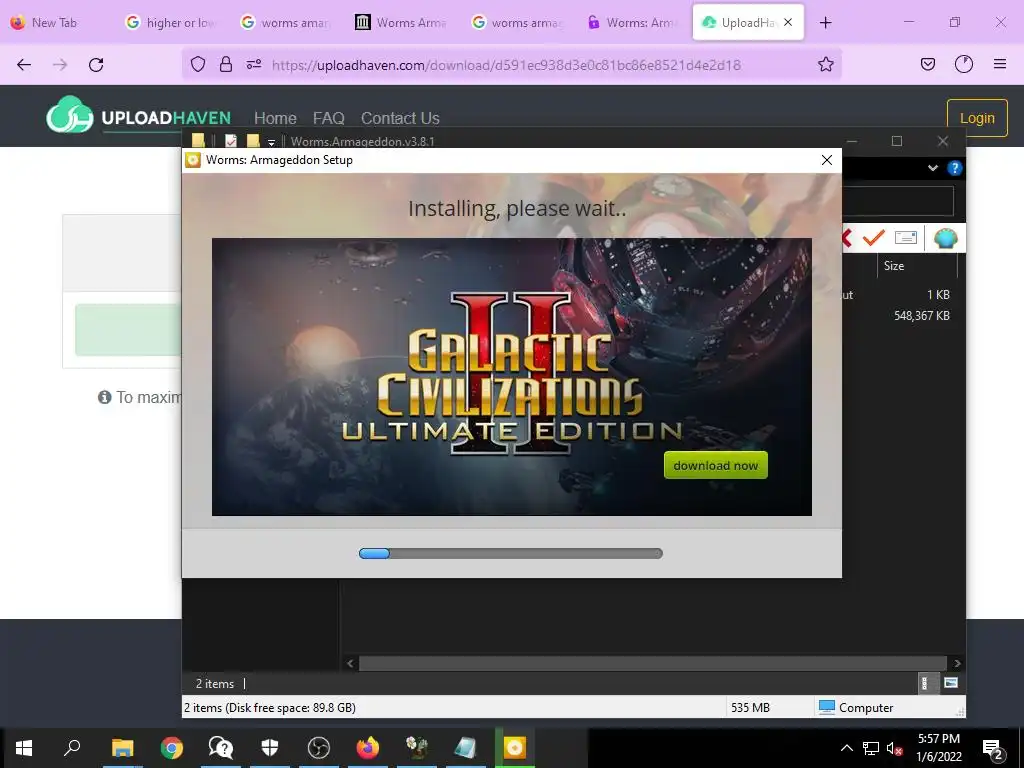Image resolution: width=1024 pixels, height=768 pixels.
Task: Open a new Firefox tab with the plus button
Action: click(825, 23)
